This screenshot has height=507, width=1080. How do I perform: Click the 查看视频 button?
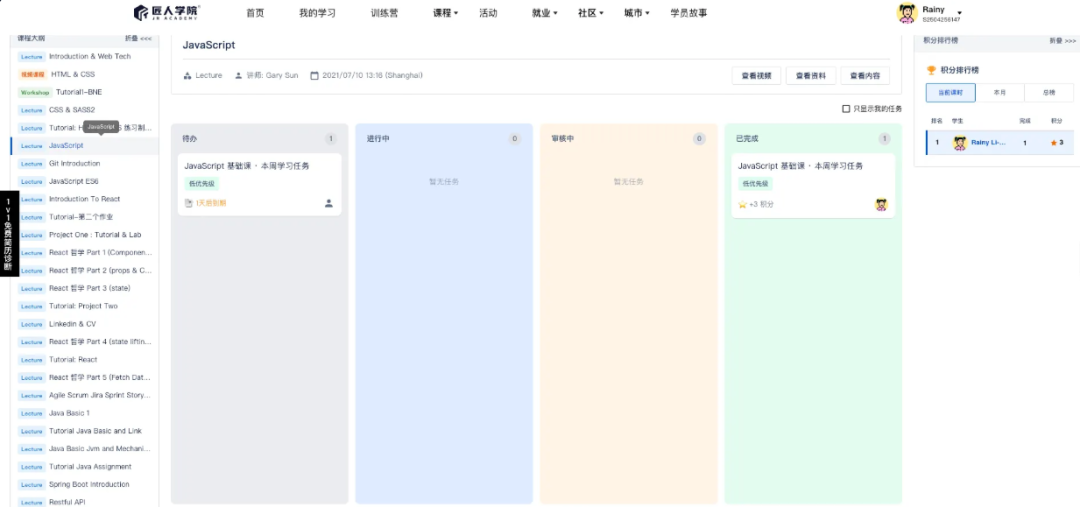click(x=756, y=76)
